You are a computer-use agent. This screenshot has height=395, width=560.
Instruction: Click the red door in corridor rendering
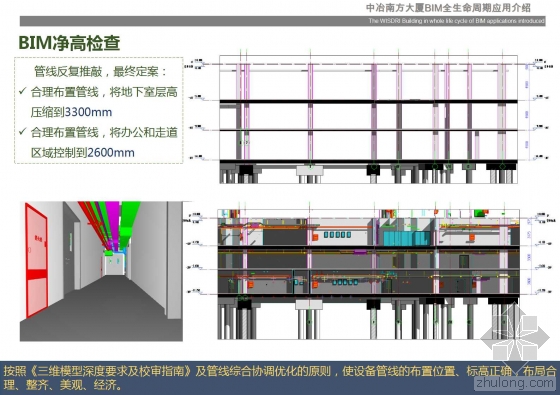point(36,260)
